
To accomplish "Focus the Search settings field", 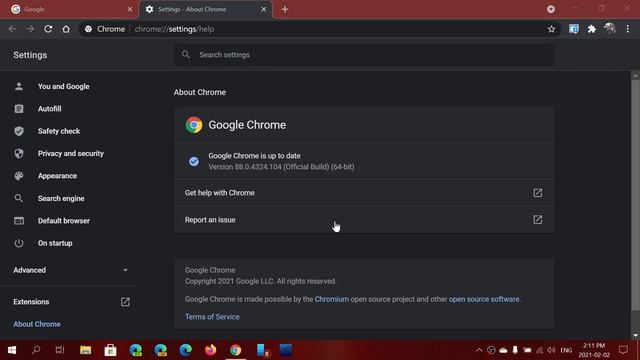I will [364, 55].
